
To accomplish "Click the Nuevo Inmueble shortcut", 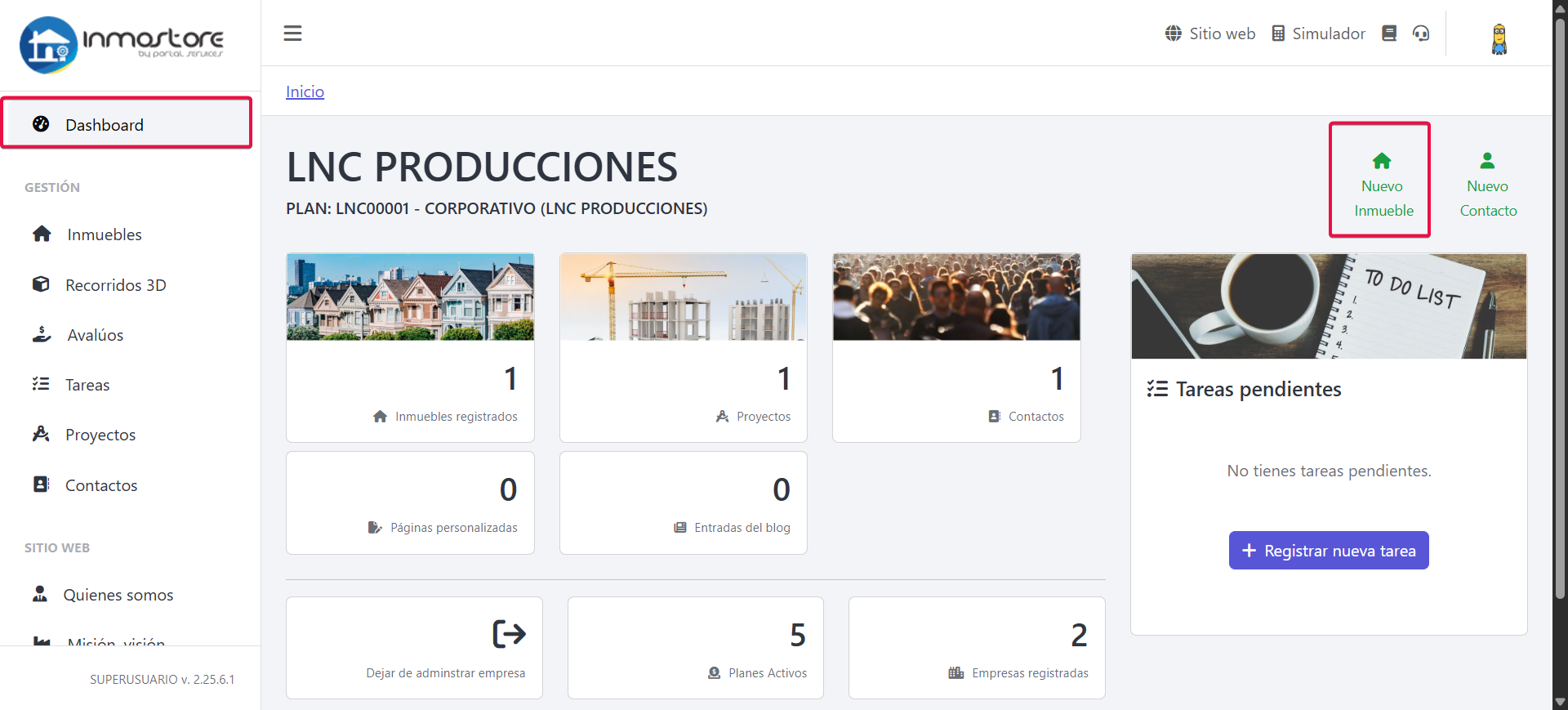I will click(1381, 184).
